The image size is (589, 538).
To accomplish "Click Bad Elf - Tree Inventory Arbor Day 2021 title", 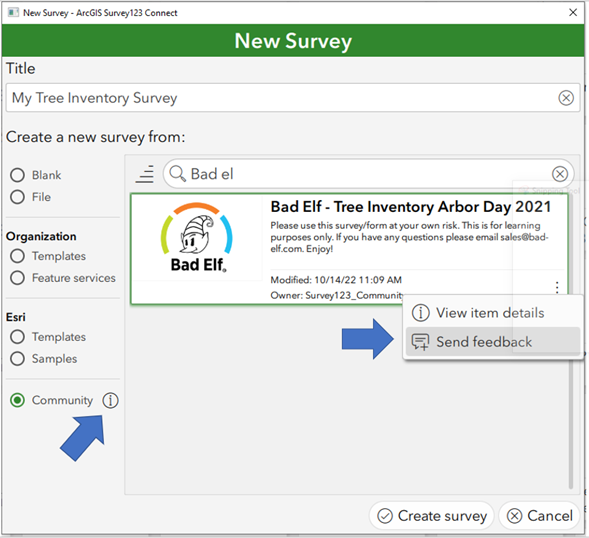I will (411, 207).
